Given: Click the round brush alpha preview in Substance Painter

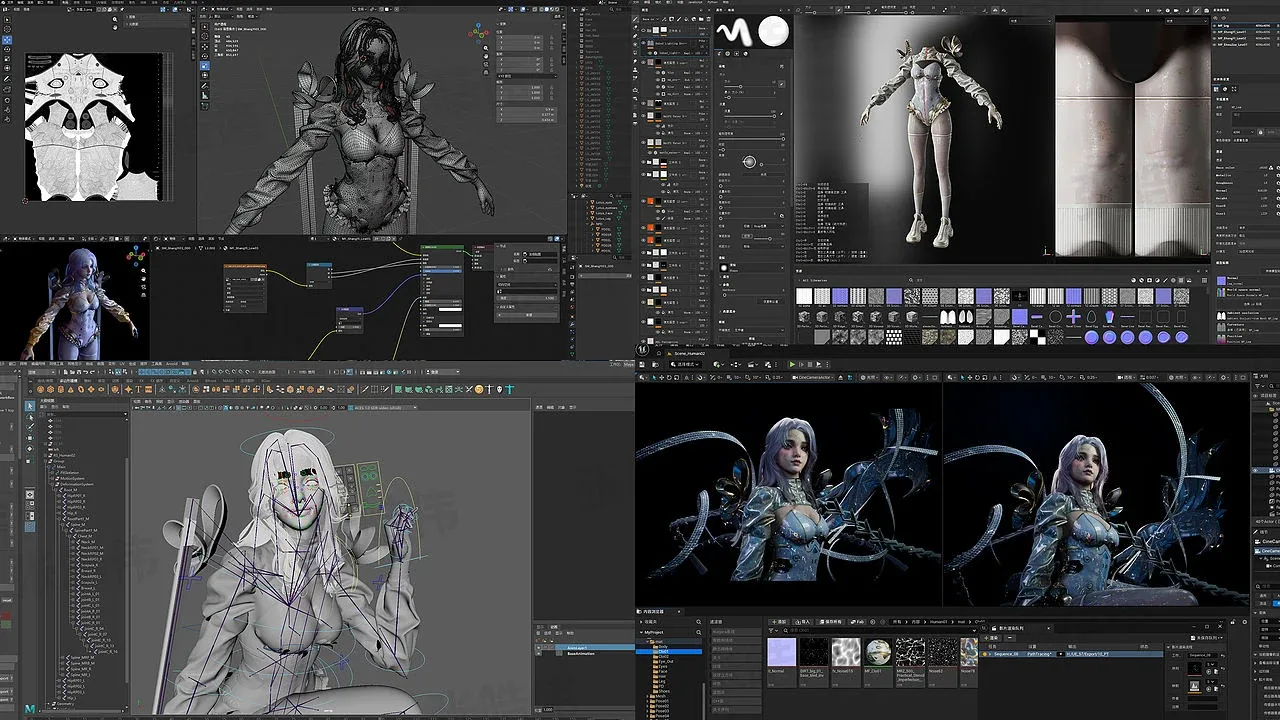Looking at the screenshot, I should (x=772, y=32).
